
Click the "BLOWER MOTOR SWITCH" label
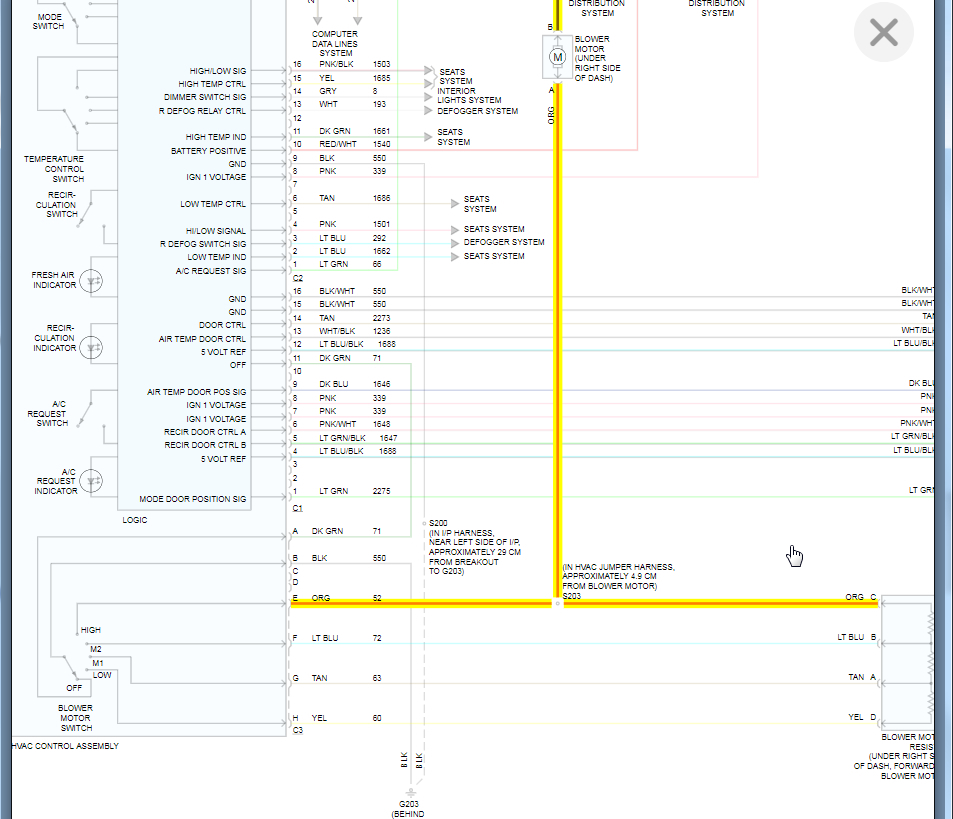pyautogui.click(x=75, y=718)
